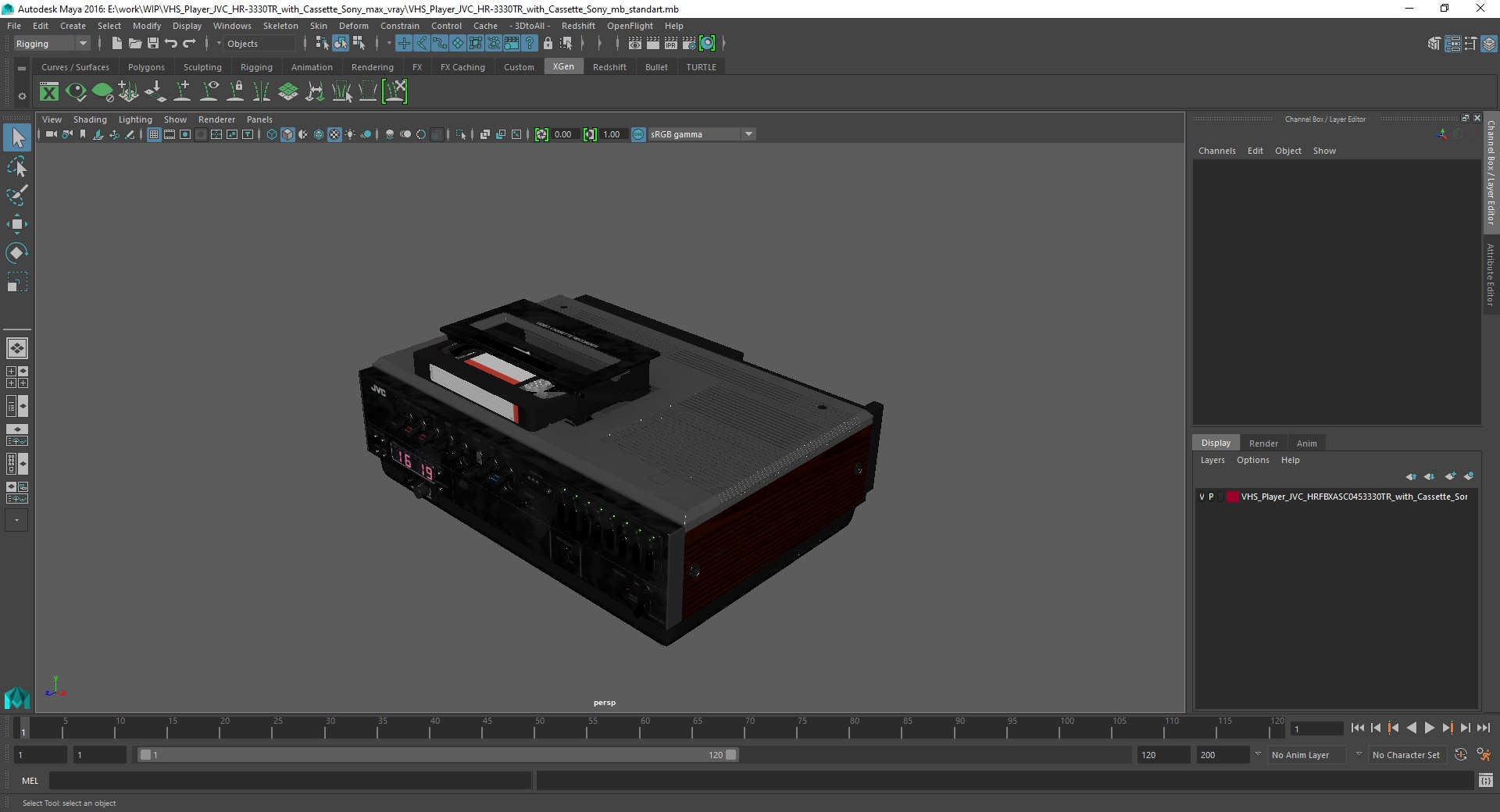Choose the single perspective view layout
Image resolution: width=1500 pixels, height=812 pixels.
[17, 348]
